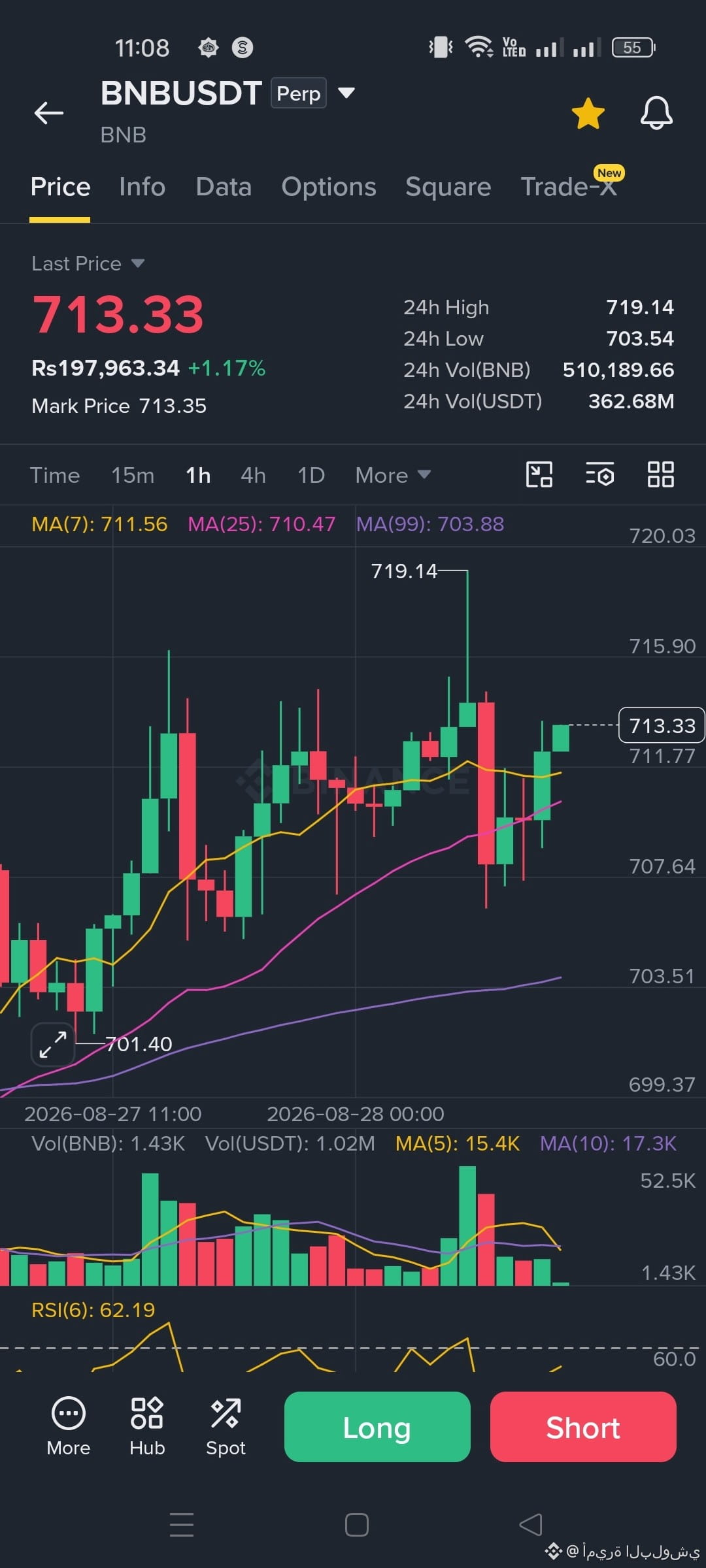Open the Data tab
706x1568 pixels.
tap(224, 187)
